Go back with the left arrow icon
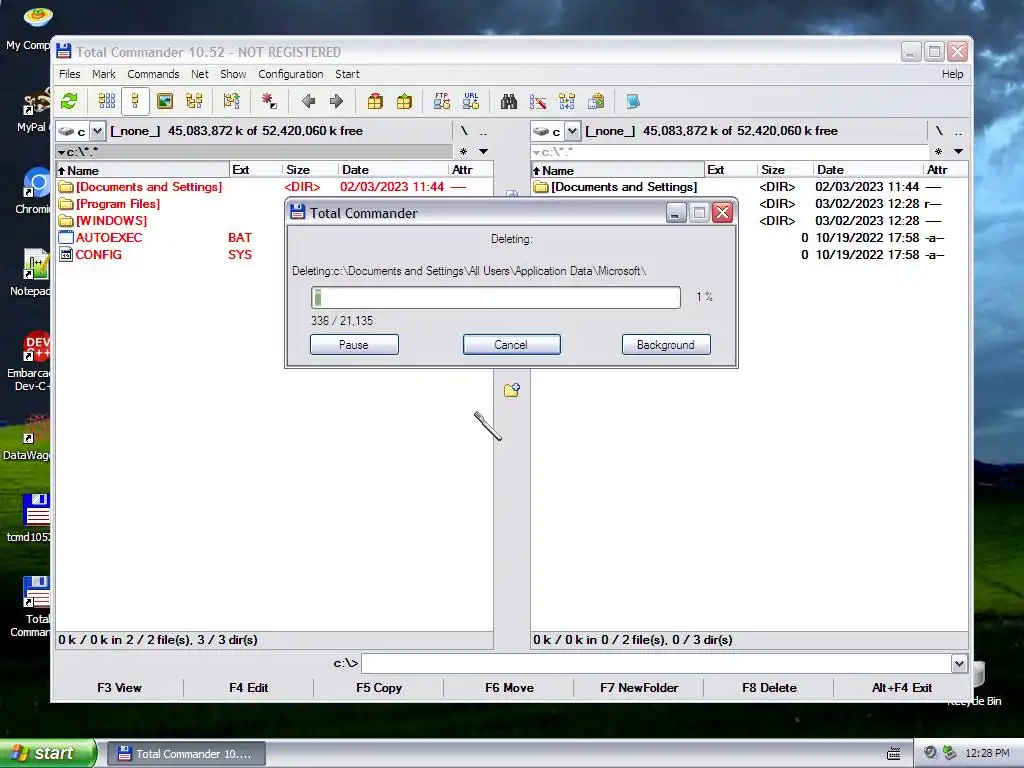Screen dimensions: 1024x768 308,101
